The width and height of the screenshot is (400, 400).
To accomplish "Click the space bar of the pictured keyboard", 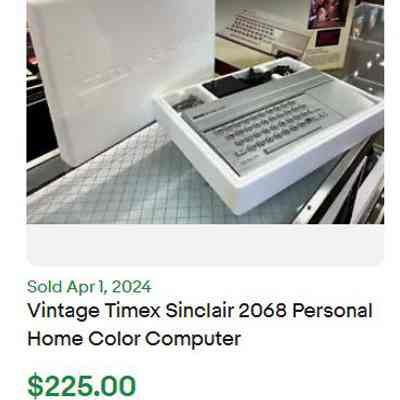I will point(293,139).
